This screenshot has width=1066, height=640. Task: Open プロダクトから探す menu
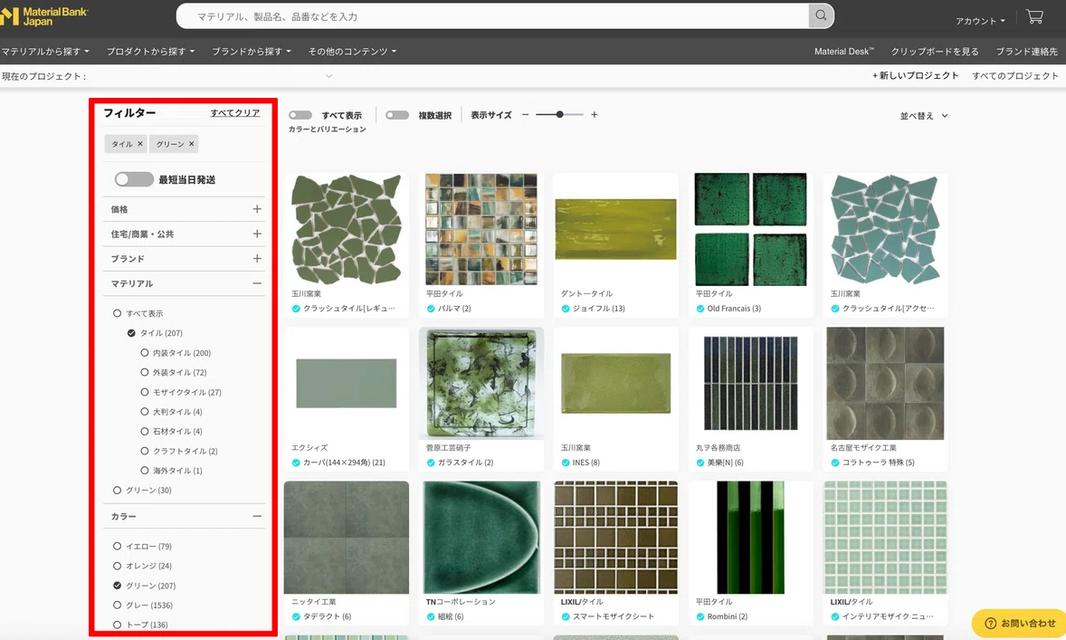click(x=150, y=52)
